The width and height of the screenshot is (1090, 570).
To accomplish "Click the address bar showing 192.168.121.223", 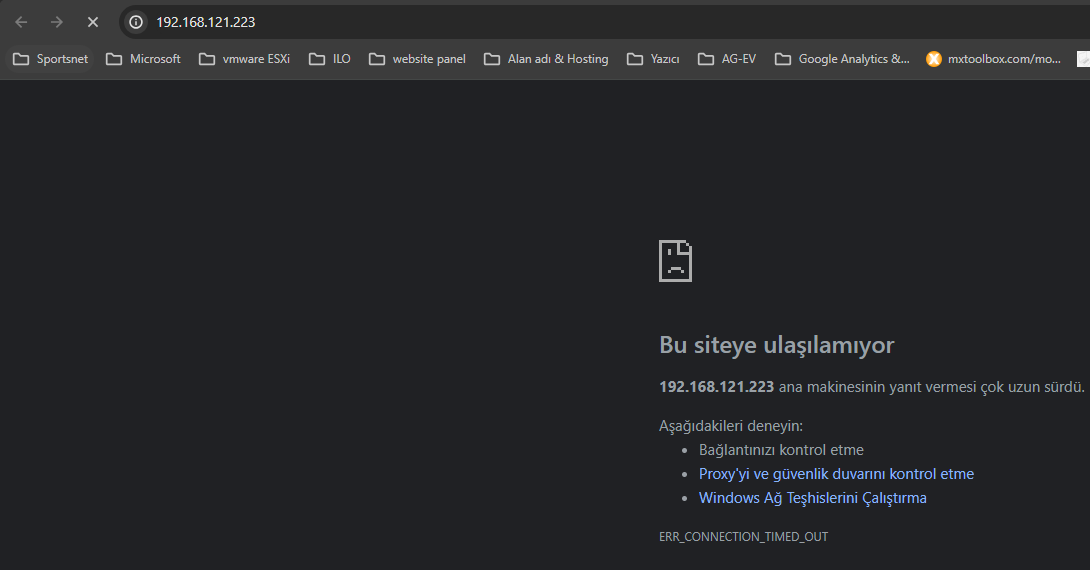I will tap(605, 22).
